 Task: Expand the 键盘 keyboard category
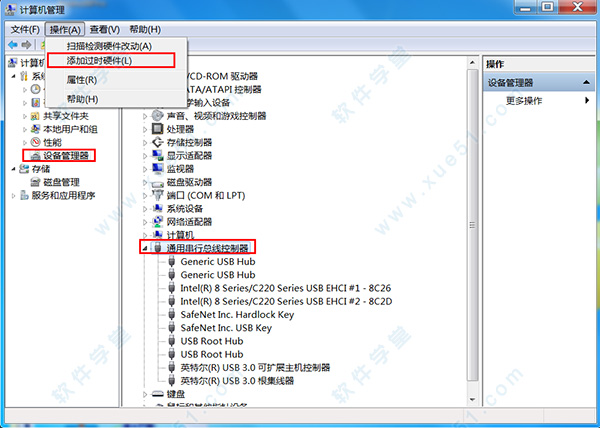click(x=146, y=395)
